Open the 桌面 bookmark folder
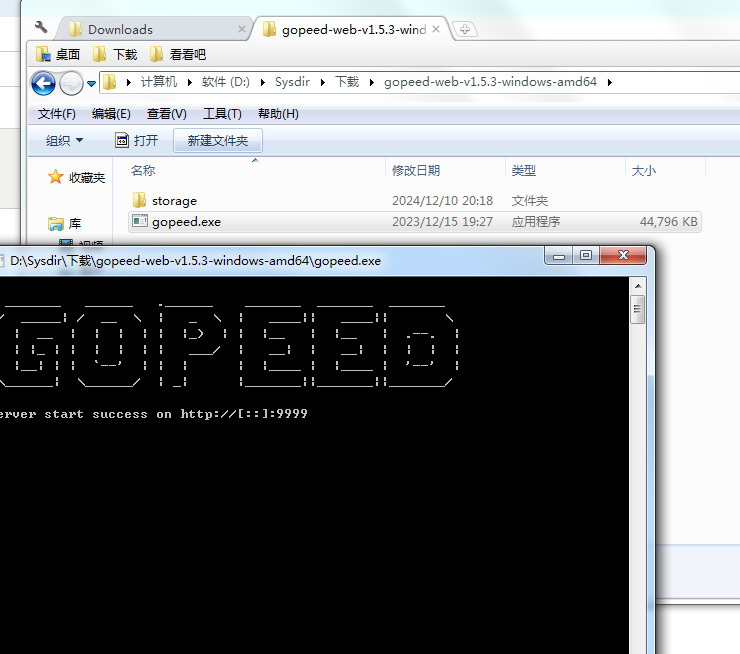The height and width of the screenshot is (654, 740). pyautogui.click(x=58, y=55)
